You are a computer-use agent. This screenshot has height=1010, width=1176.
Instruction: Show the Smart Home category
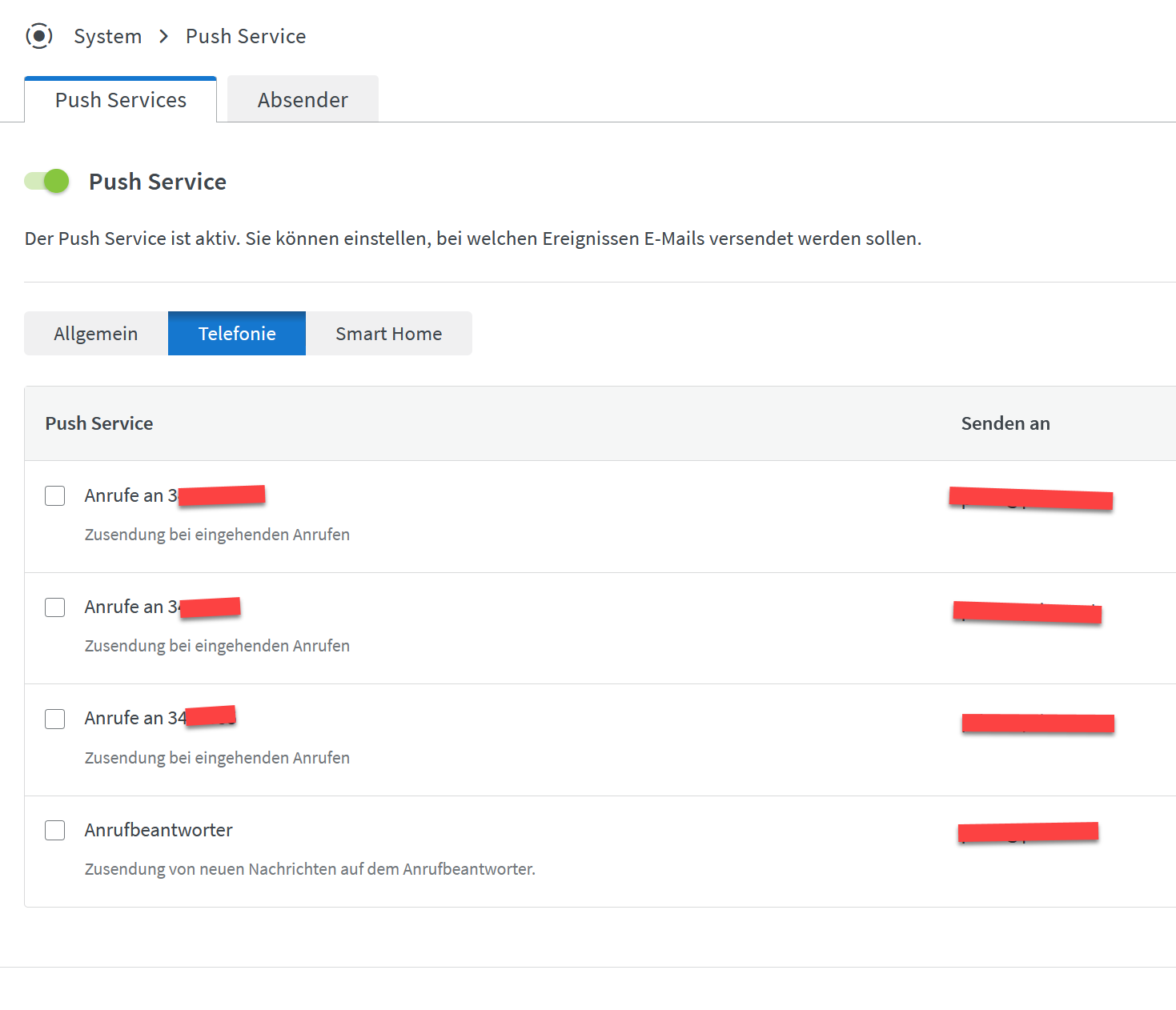click(x=388, y=334)
